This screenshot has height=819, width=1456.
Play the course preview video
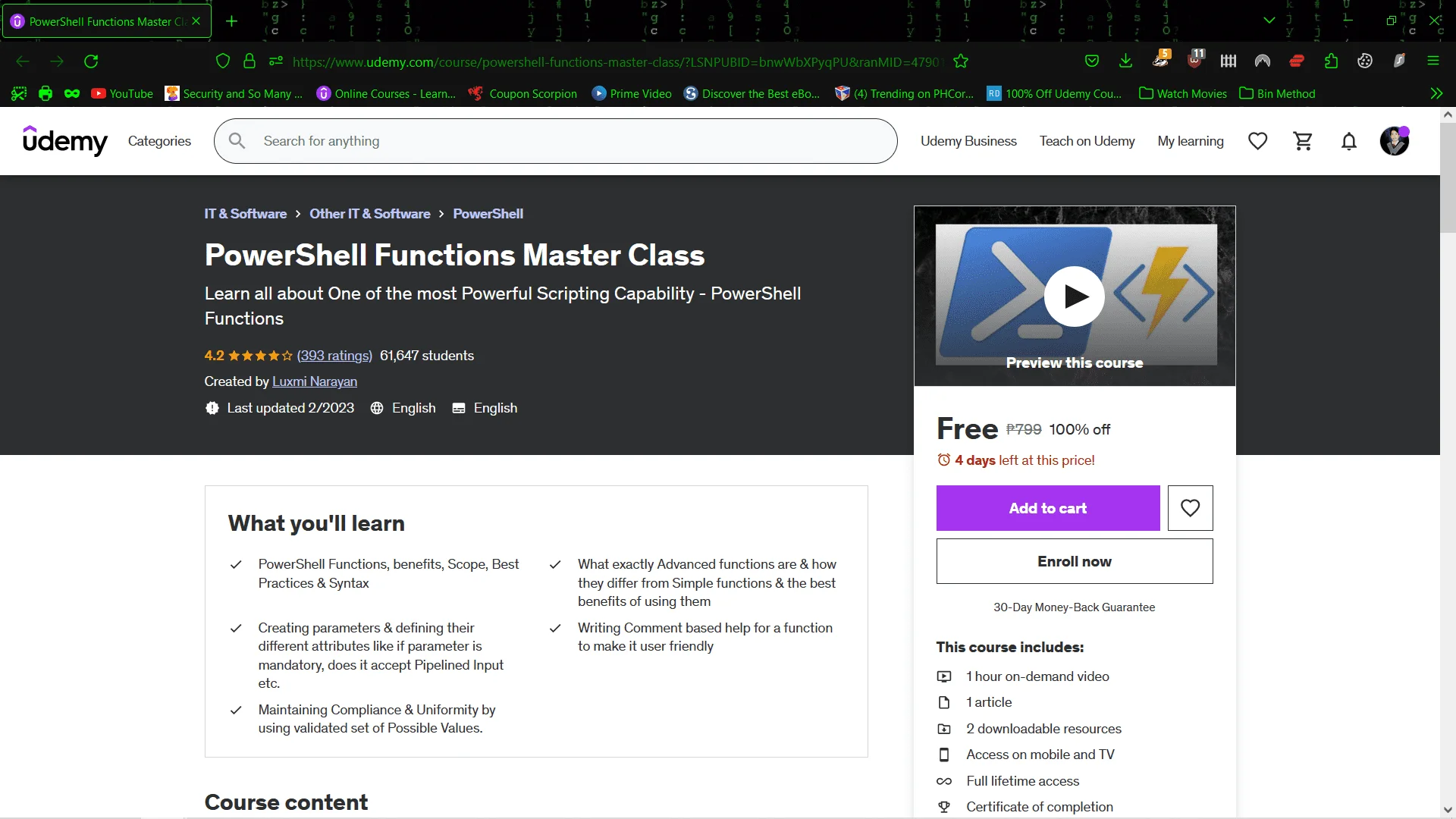pos(1075,297)
